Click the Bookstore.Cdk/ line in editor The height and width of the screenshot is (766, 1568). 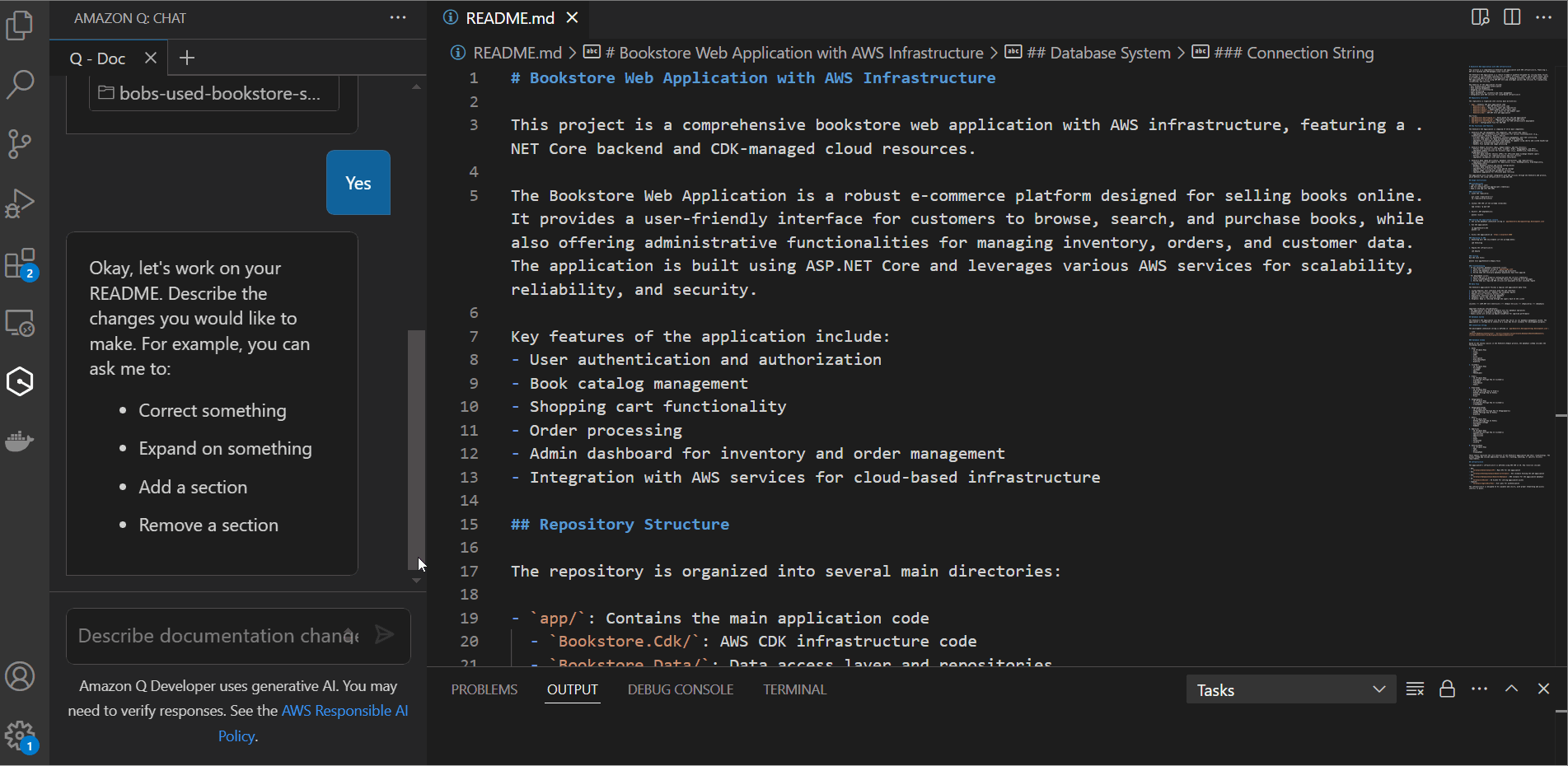click(753, 642)
